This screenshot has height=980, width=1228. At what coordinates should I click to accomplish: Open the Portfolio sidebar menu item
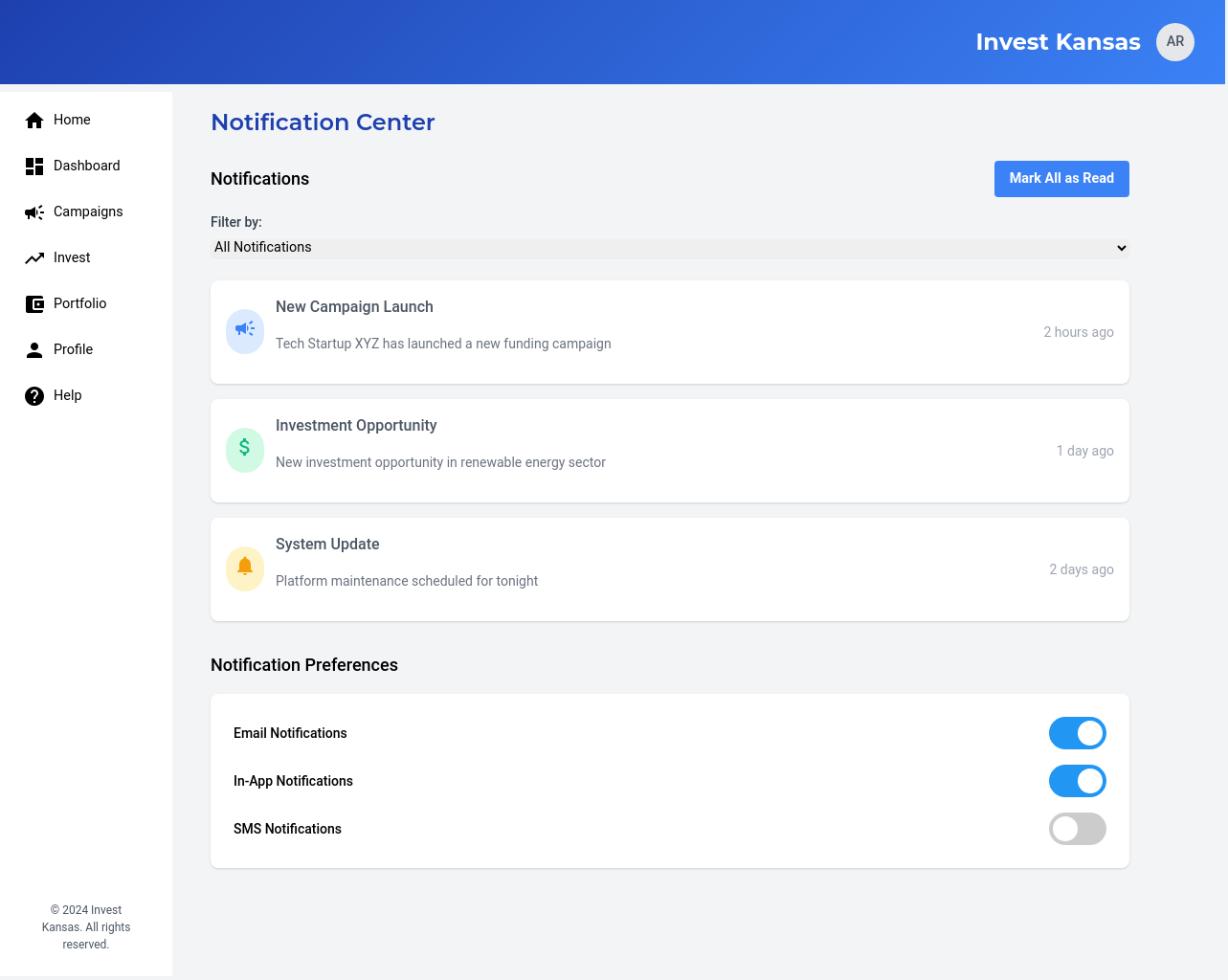[79, 303]
